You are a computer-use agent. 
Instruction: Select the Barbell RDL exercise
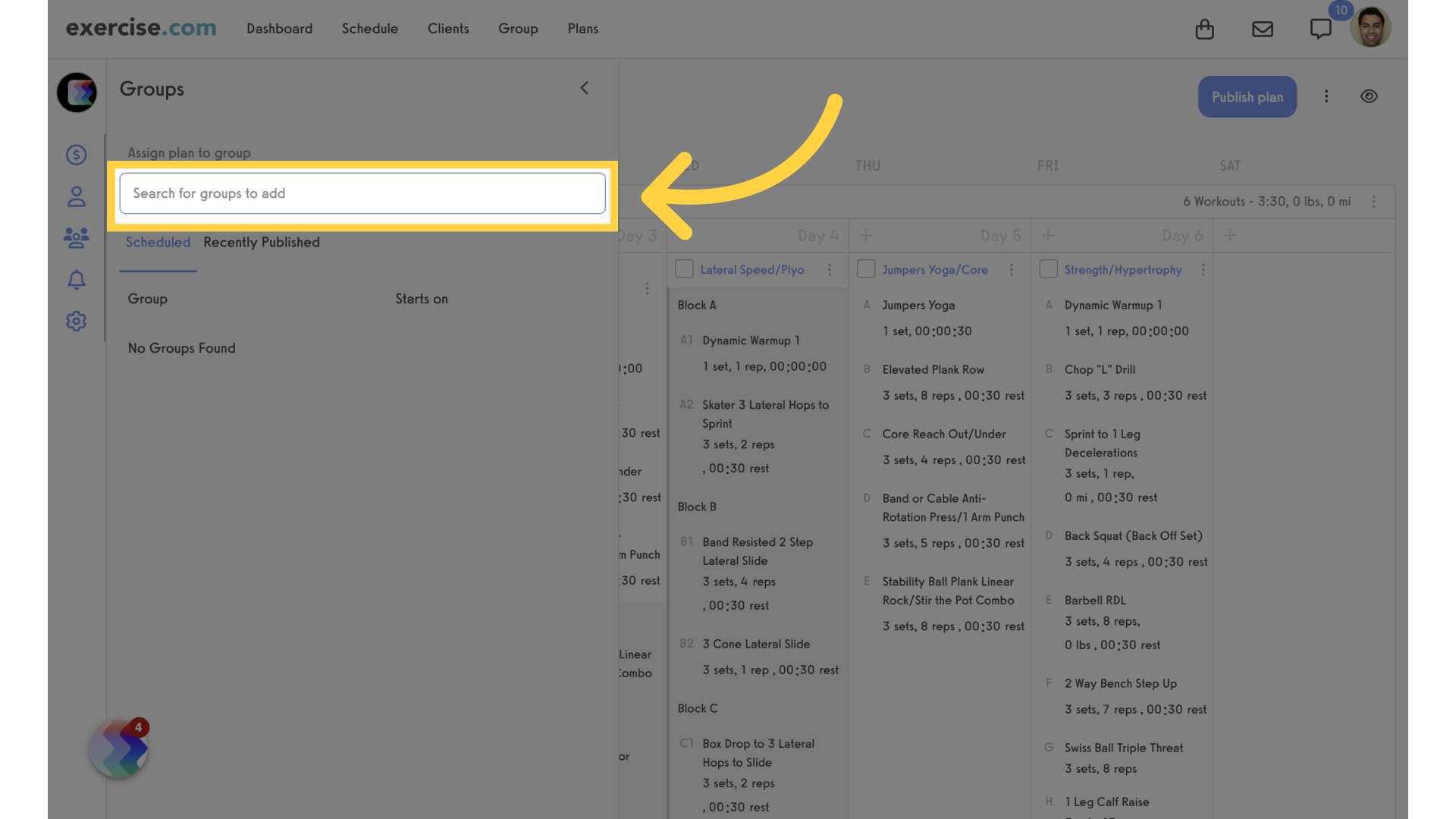pos(1095,600)
